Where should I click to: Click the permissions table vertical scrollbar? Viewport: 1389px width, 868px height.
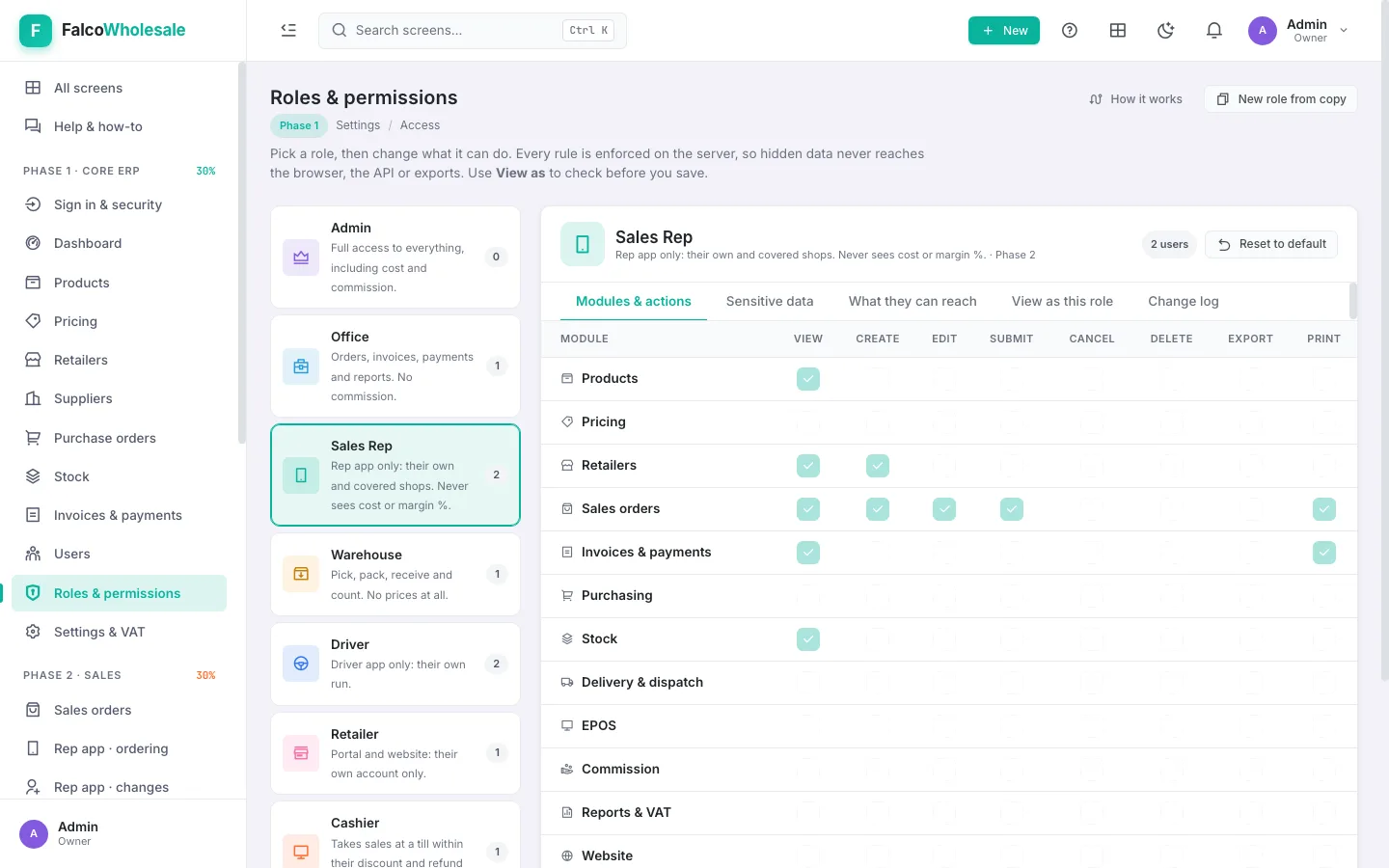tap(1352, 300)
